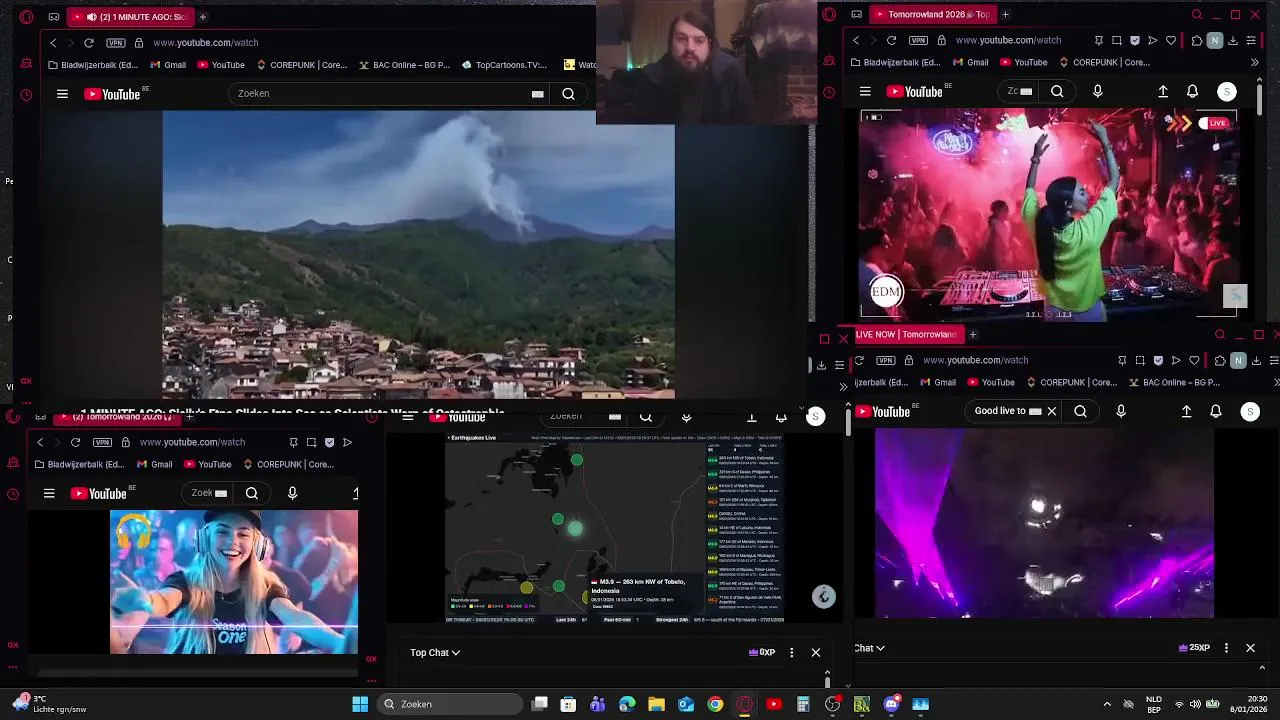
Task: Open Calculator from the taskbar
Action: (x=803, y=704)
